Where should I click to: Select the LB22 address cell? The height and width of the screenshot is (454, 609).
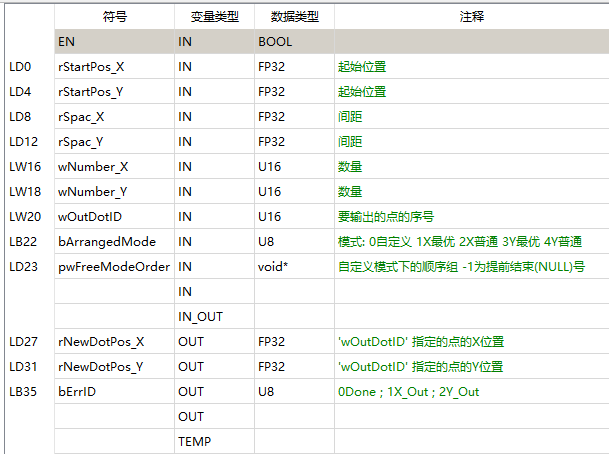30,241
